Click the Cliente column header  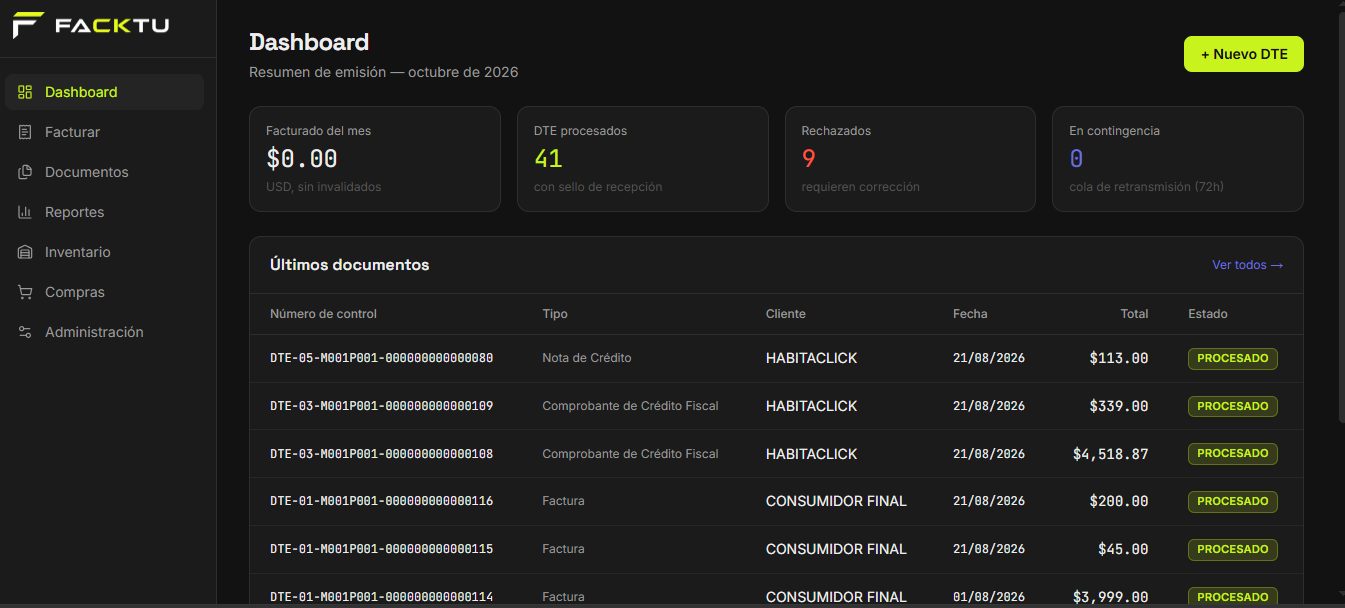click(786, 314)
